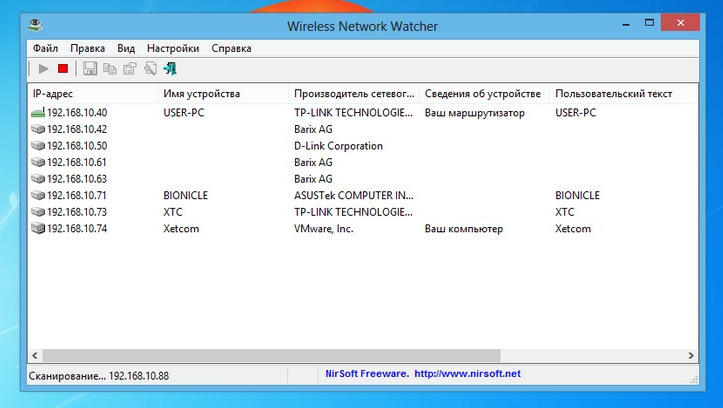
Task: Select row with IP 192.168.10.73
Action: (362, 212)
